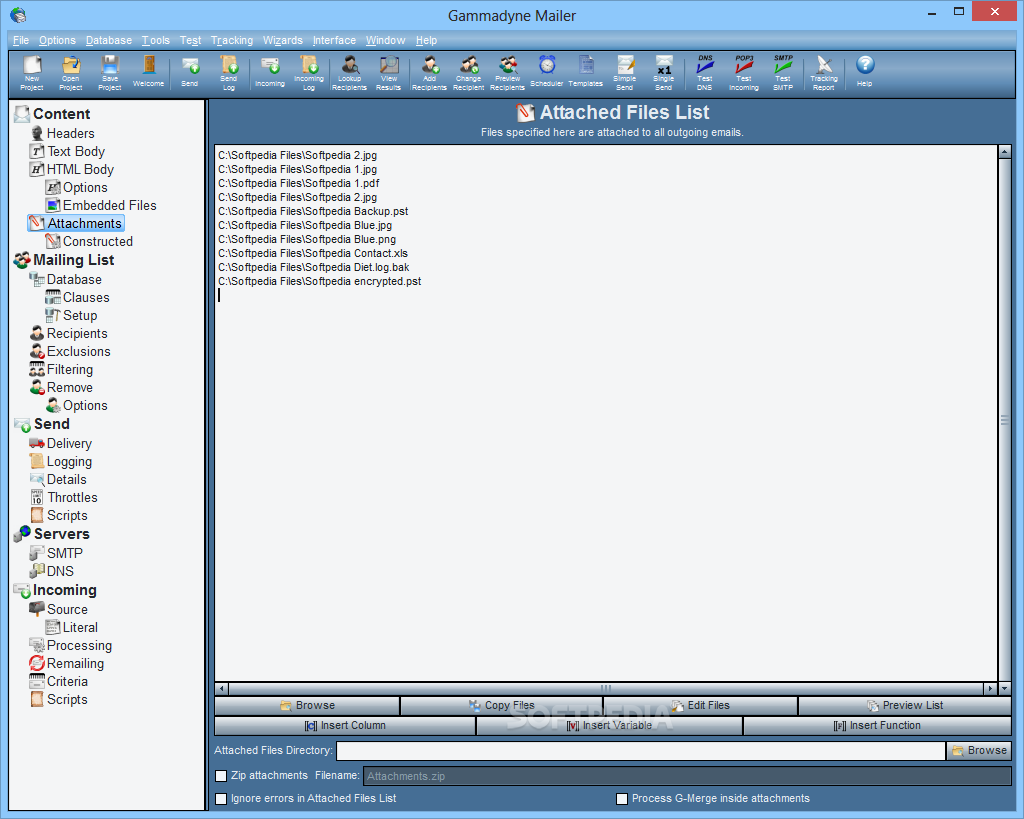Open the Tracking menu

pos(232,40)
